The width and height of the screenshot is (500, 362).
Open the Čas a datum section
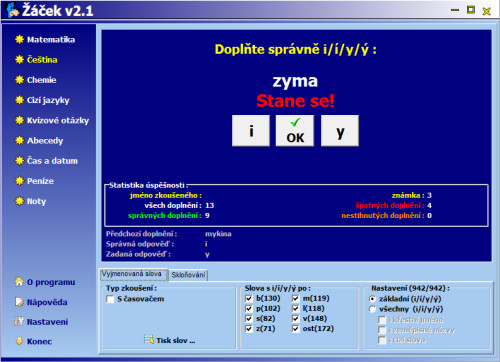point(52,161)
